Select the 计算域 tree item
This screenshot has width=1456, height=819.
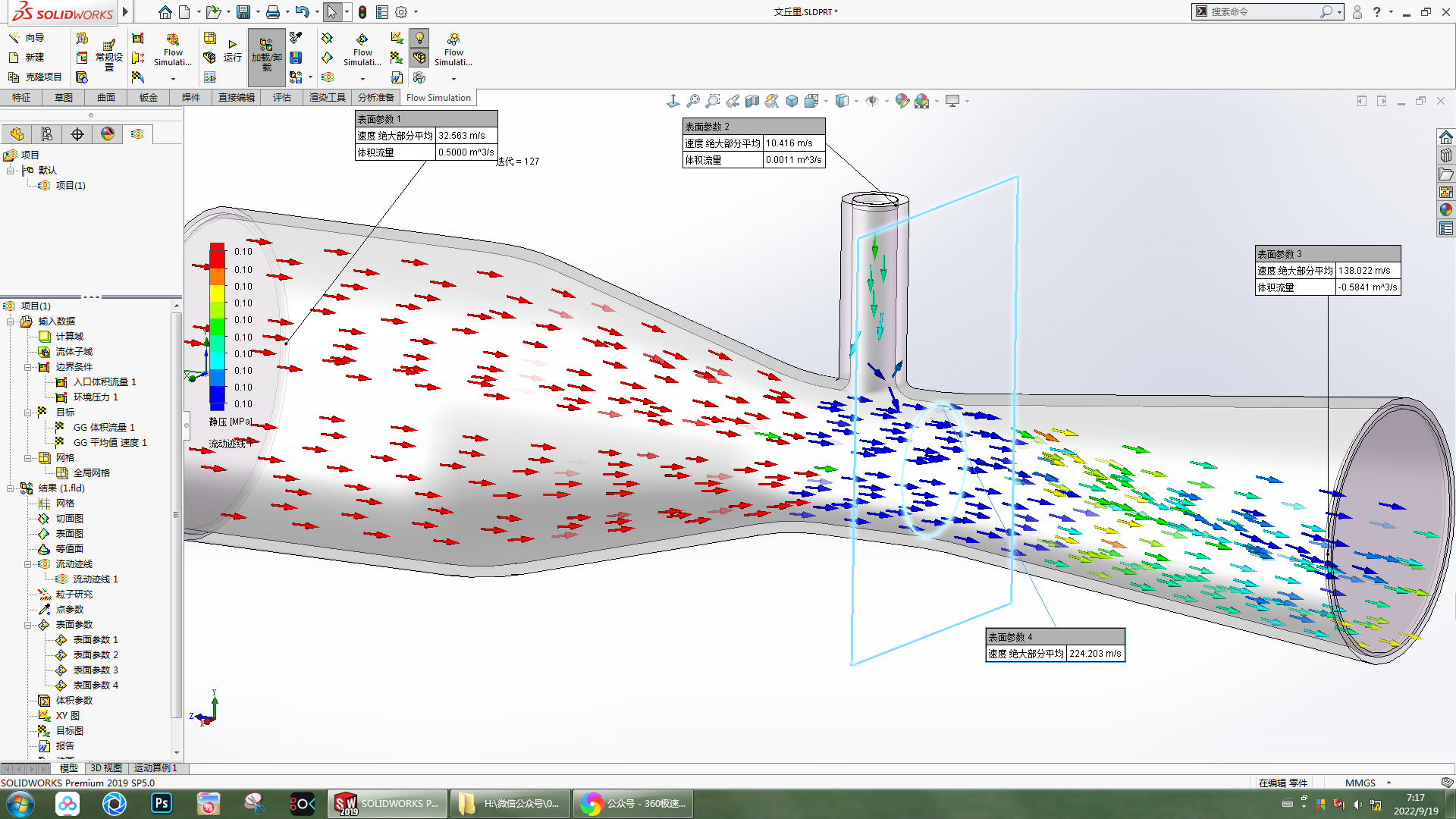(70, 337)
